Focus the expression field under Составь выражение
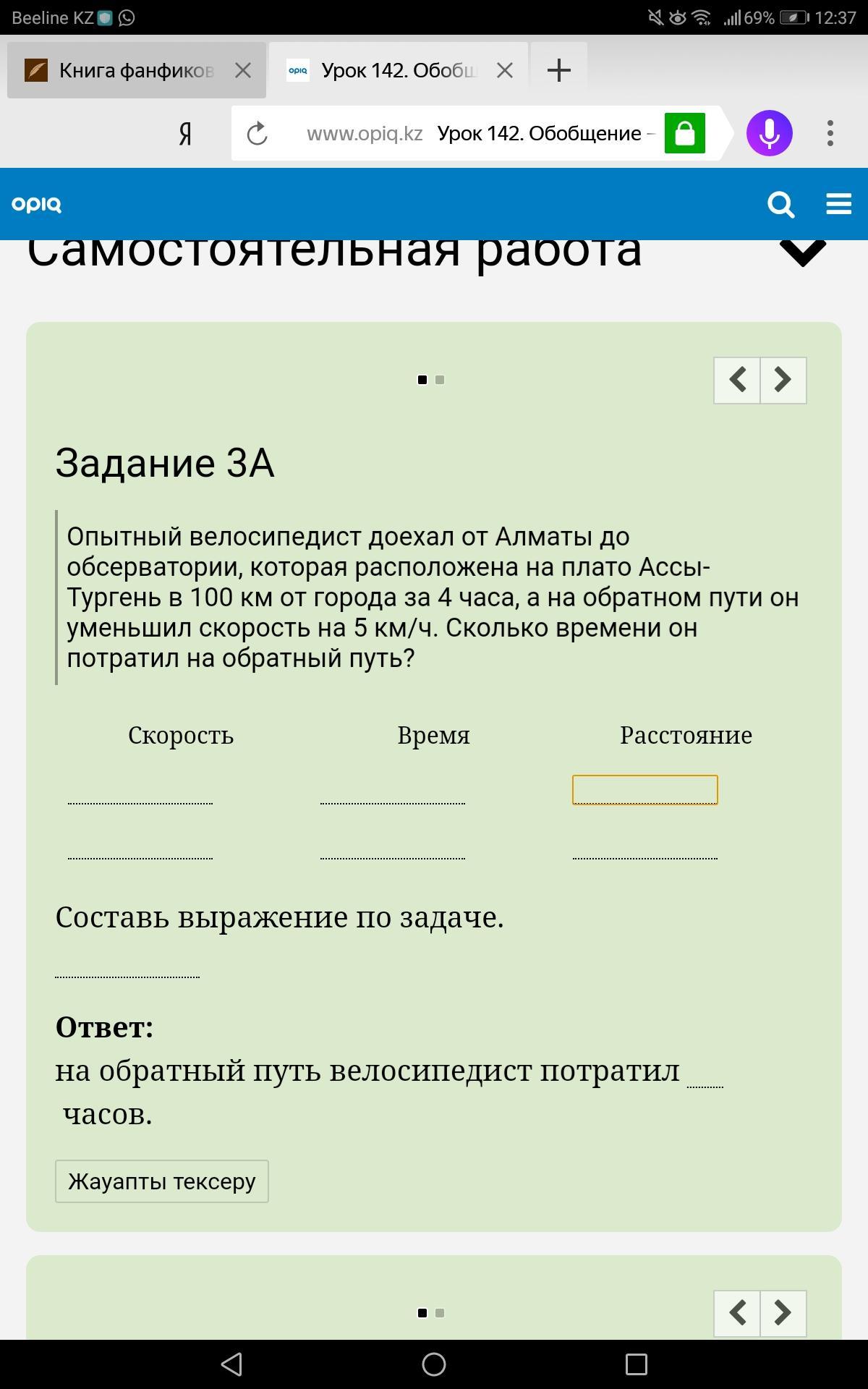Viewport: 868px width, 1389px height. tap(127, 964)
